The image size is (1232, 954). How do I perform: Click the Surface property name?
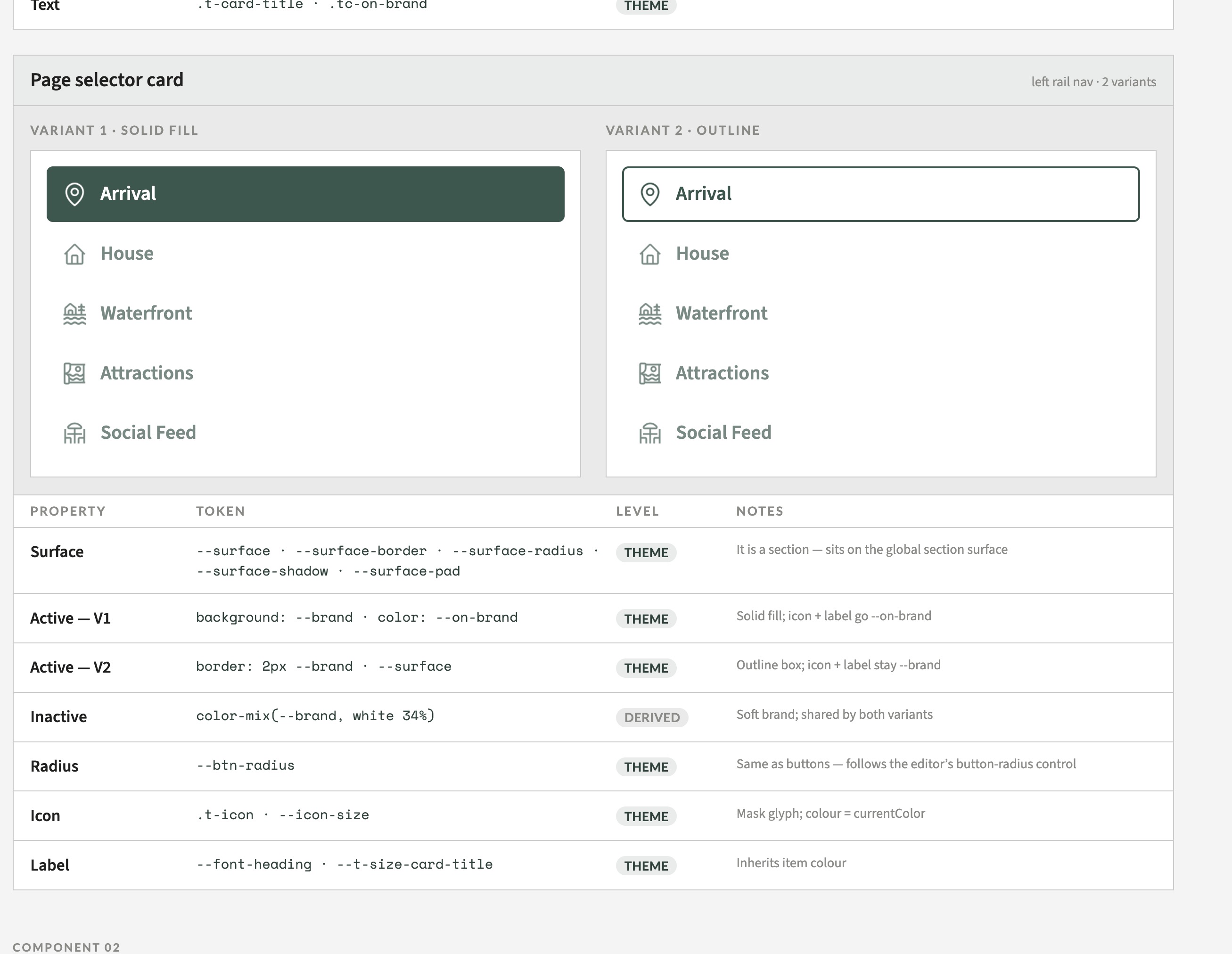pyautogui.click(x=57, y=552)
